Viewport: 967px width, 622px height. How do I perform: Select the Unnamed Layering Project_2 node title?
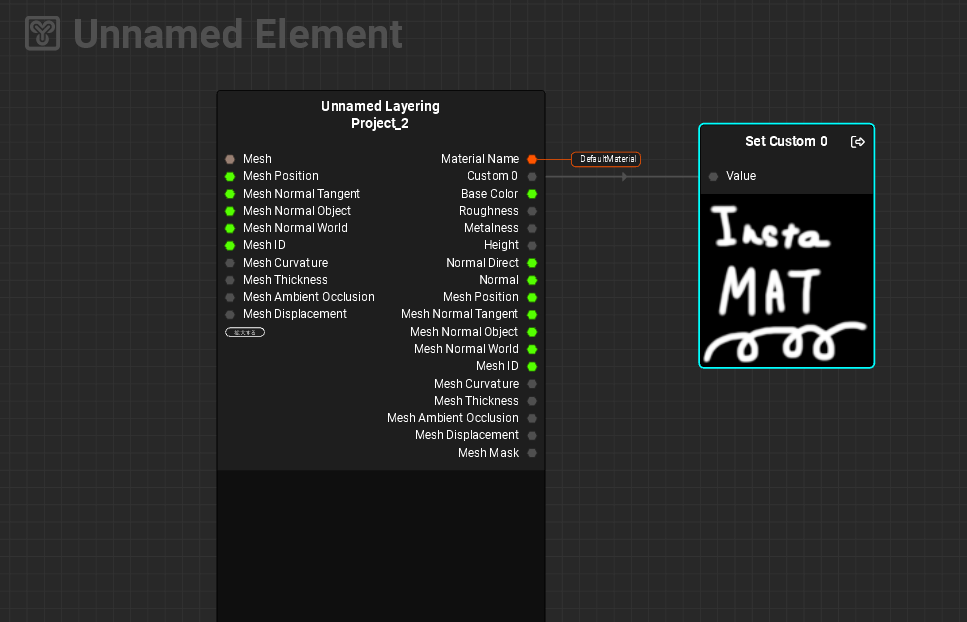(x=380, y=115)
